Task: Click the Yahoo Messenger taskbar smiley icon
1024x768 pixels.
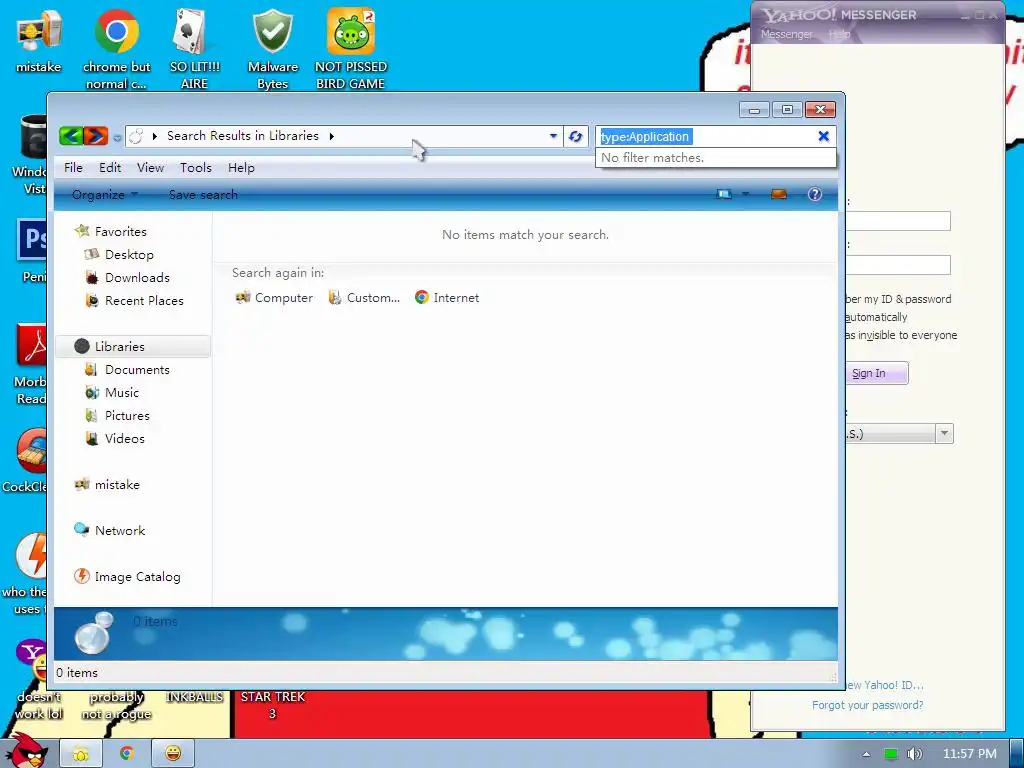Action: pyautogui.click(x=172, y=754)
